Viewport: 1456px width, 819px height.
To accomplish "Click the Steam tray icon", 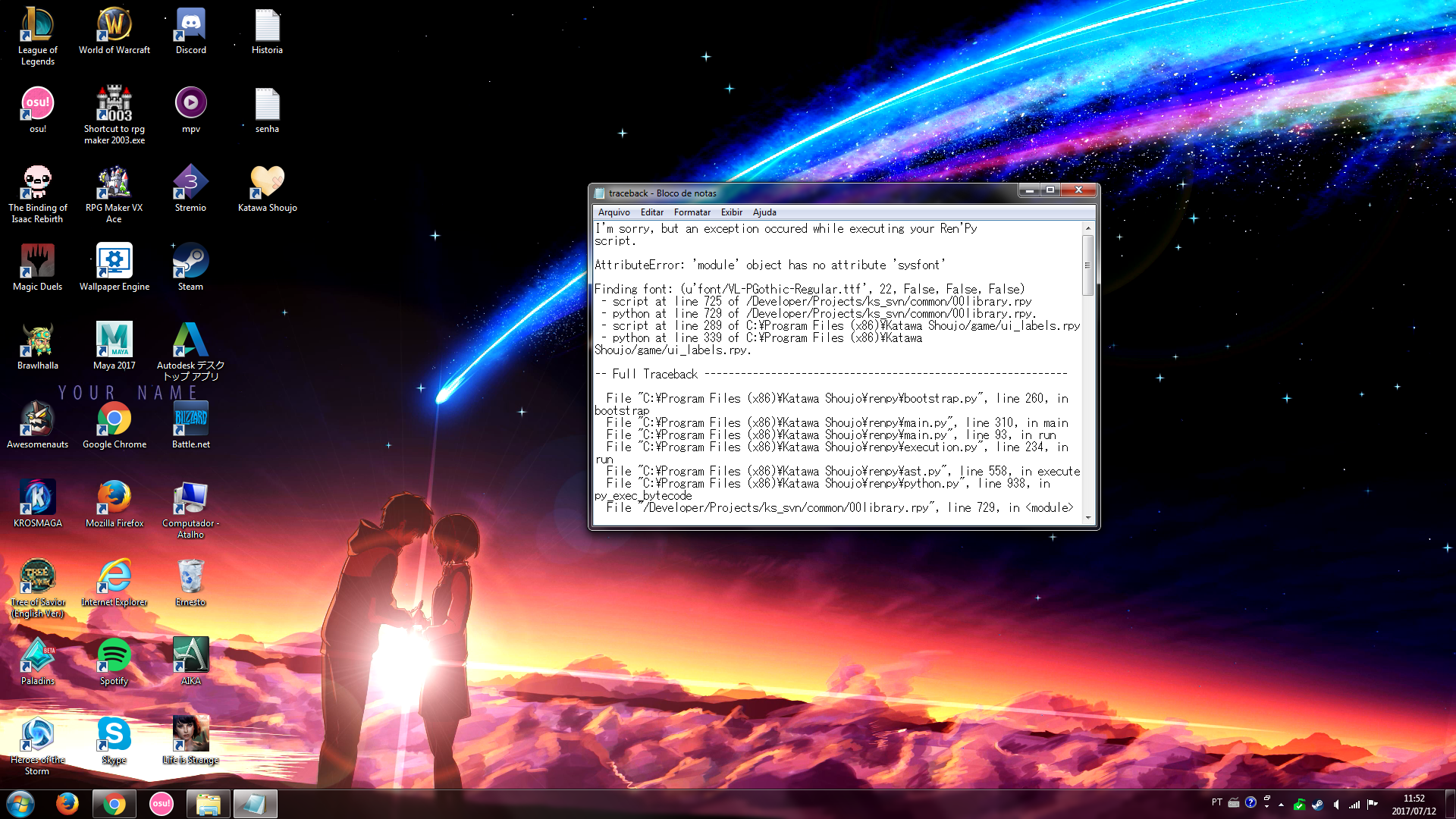I will click(1318, 805).
